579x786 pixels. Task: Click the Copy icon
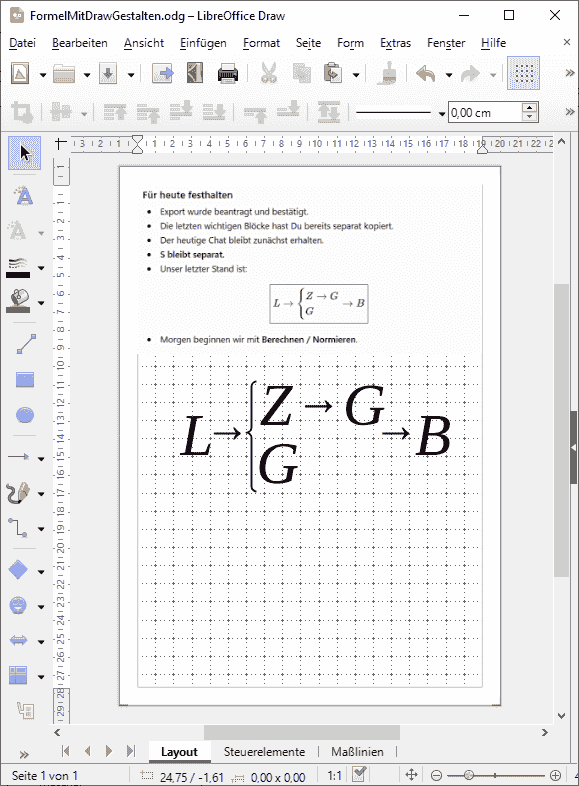tap(301, 74)
